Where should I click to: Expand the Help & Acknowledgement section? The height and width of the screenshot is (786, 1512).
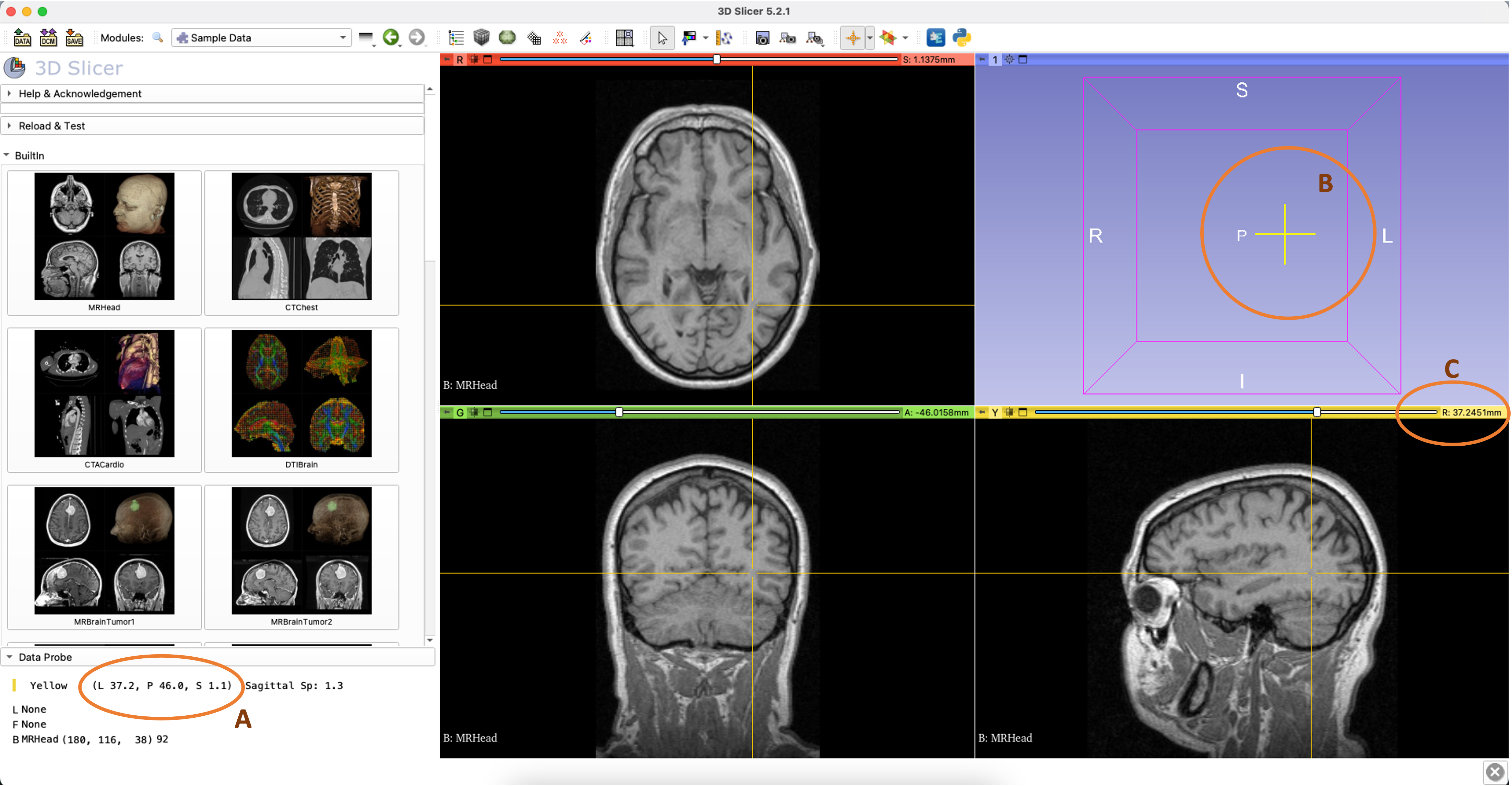click(x=213, y=93)
